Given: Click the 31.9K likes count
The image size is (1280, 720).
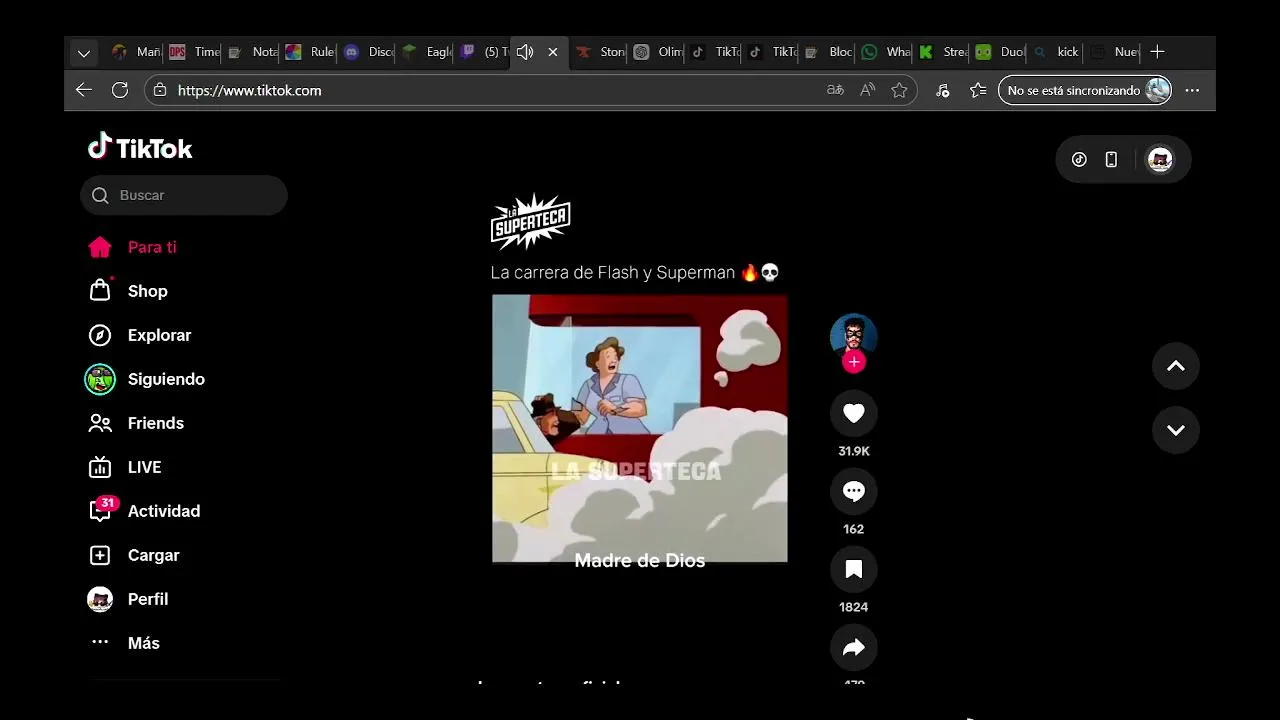Looking at the screenshot, I should coord(854,451).
